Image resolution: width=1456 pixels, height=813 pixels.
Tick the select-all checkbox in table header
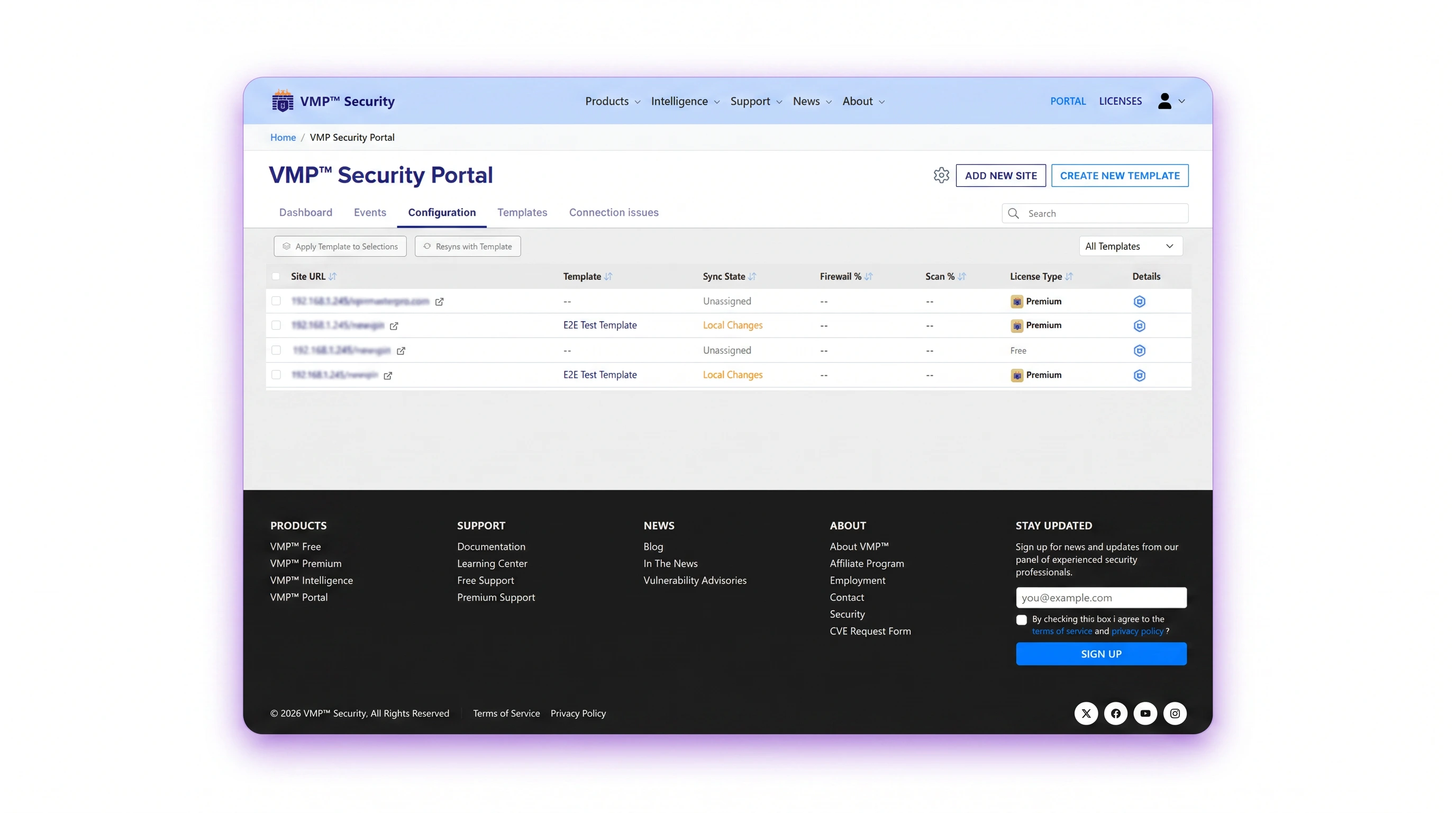(x=276, y=276)
